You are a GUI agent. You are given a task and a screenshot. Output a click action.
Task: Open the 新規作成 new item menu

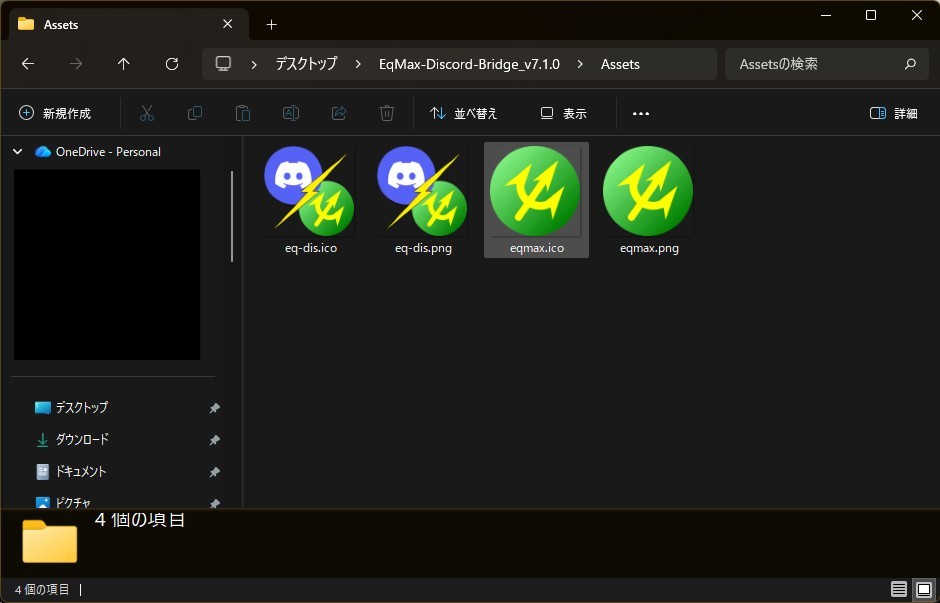coord(55,113)
